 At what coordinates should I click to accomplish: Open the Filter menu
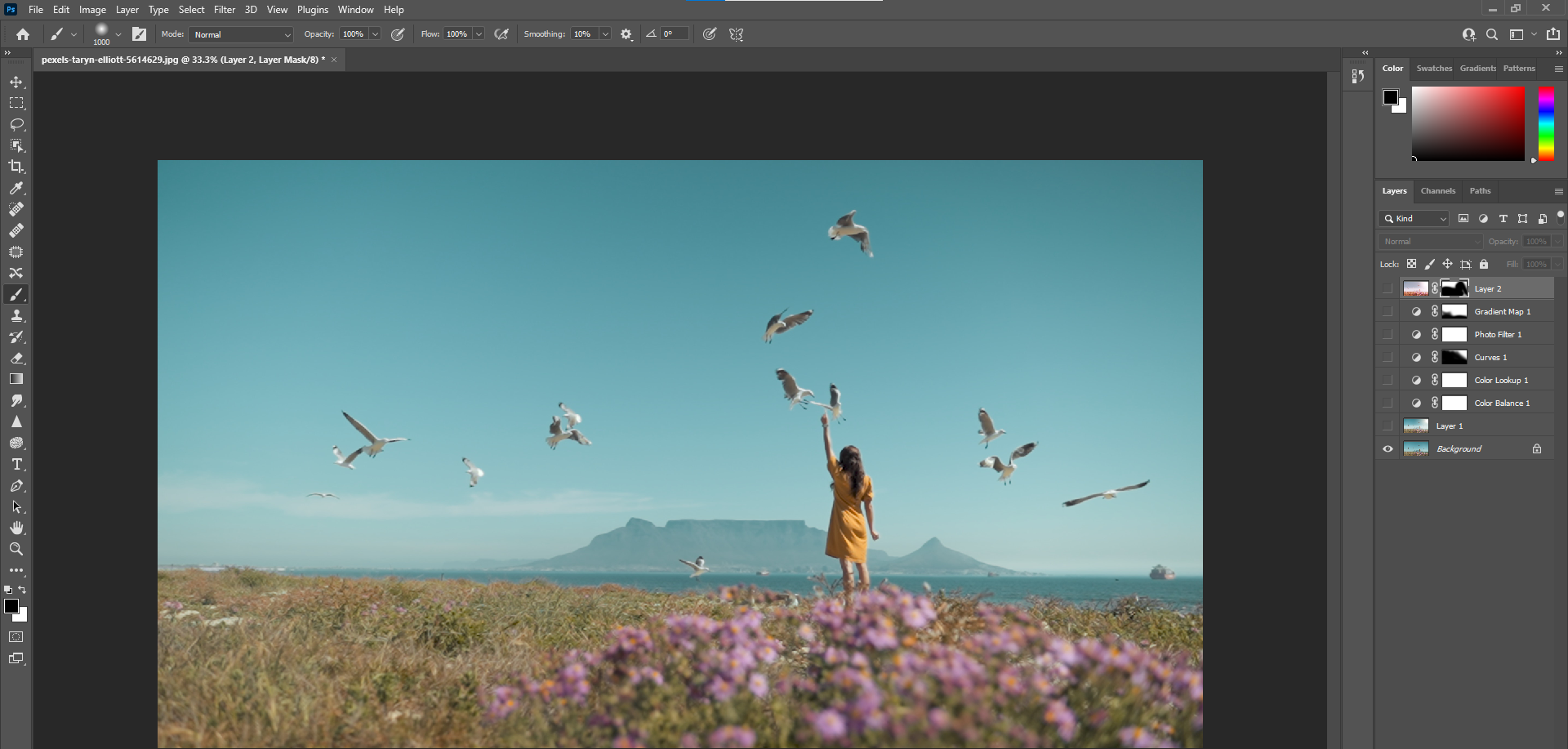(225, 10)
